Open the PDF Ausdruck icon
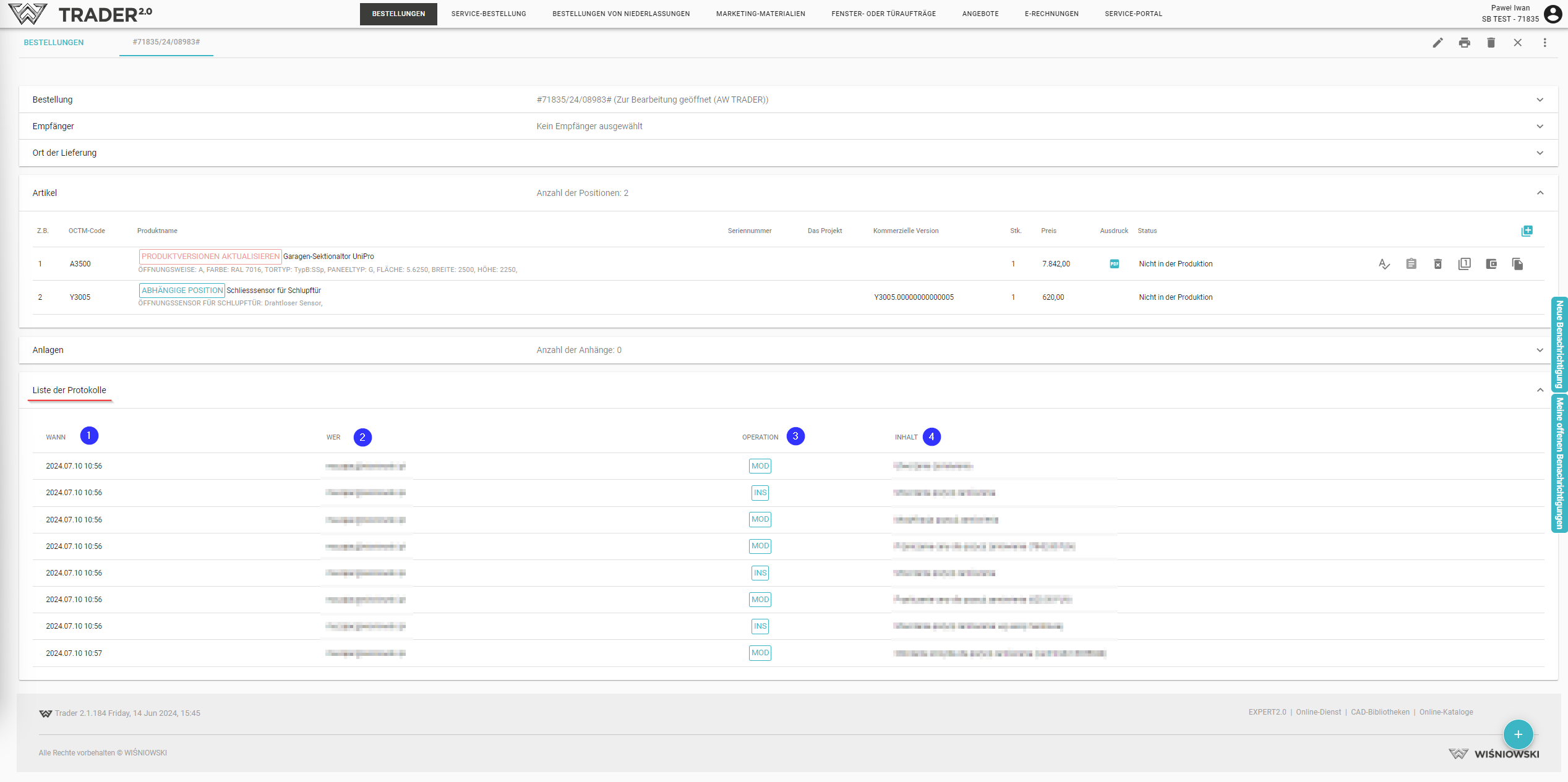This screenshot has width=1568, height=782. [1114, 264]
